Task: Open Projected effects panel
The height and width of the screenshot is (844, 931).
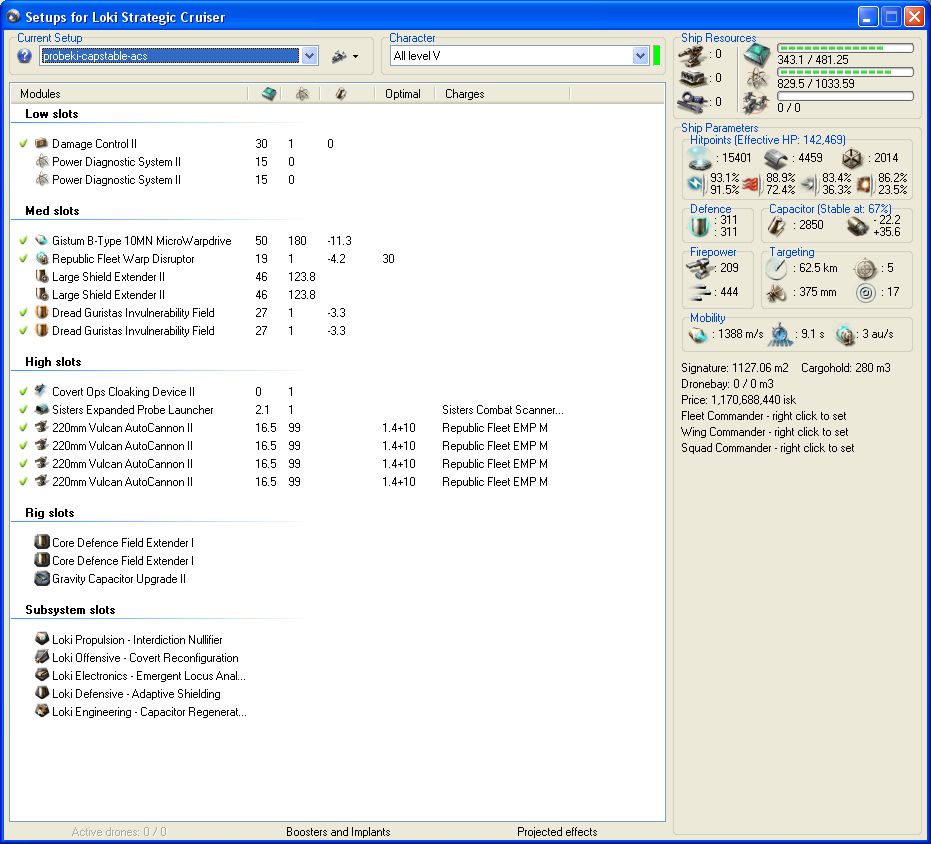Action: (x=557, y=832)
